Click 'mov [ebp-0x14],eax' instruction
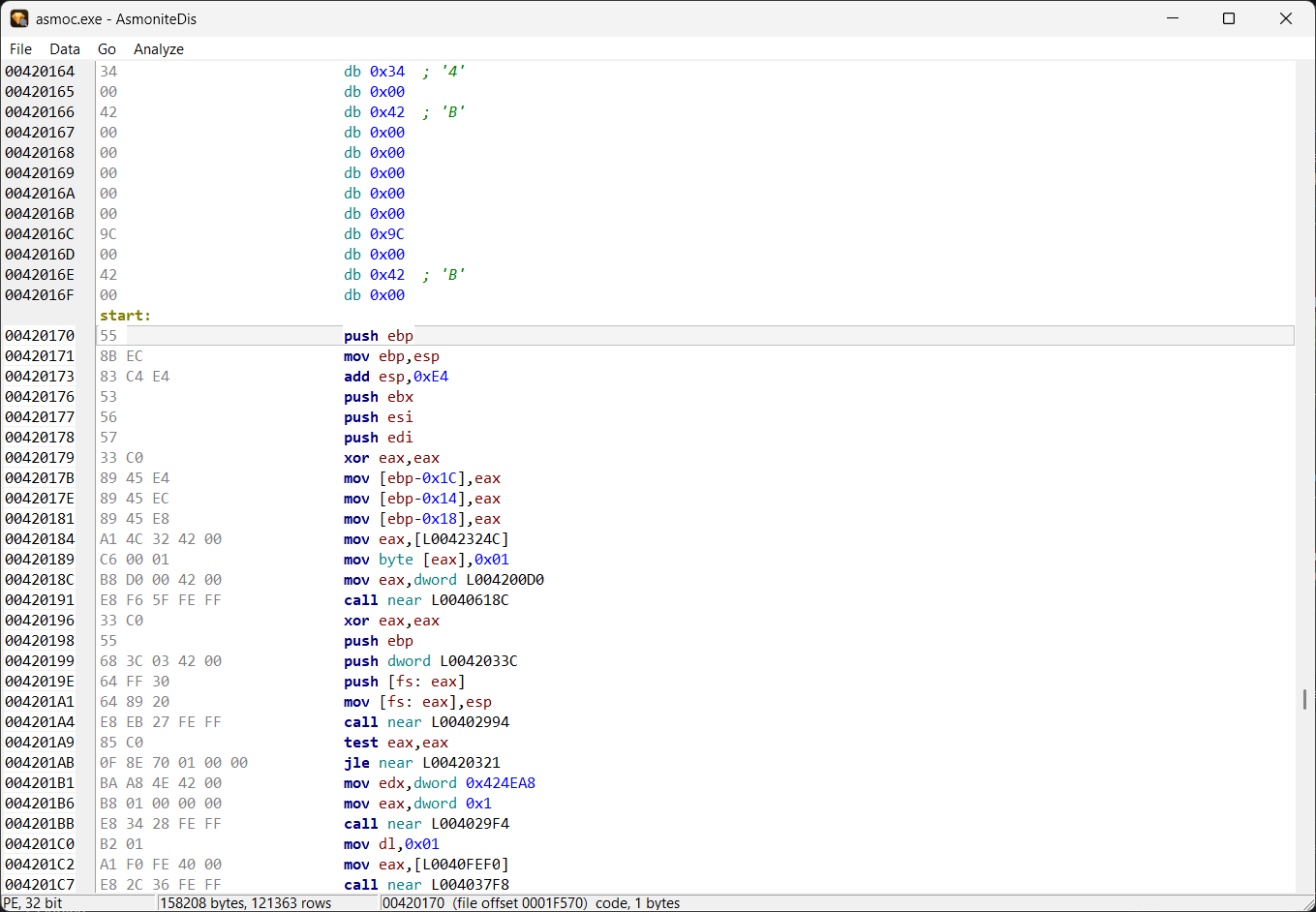The height and width of the screenshot is (912, 1316). [422, 499]
